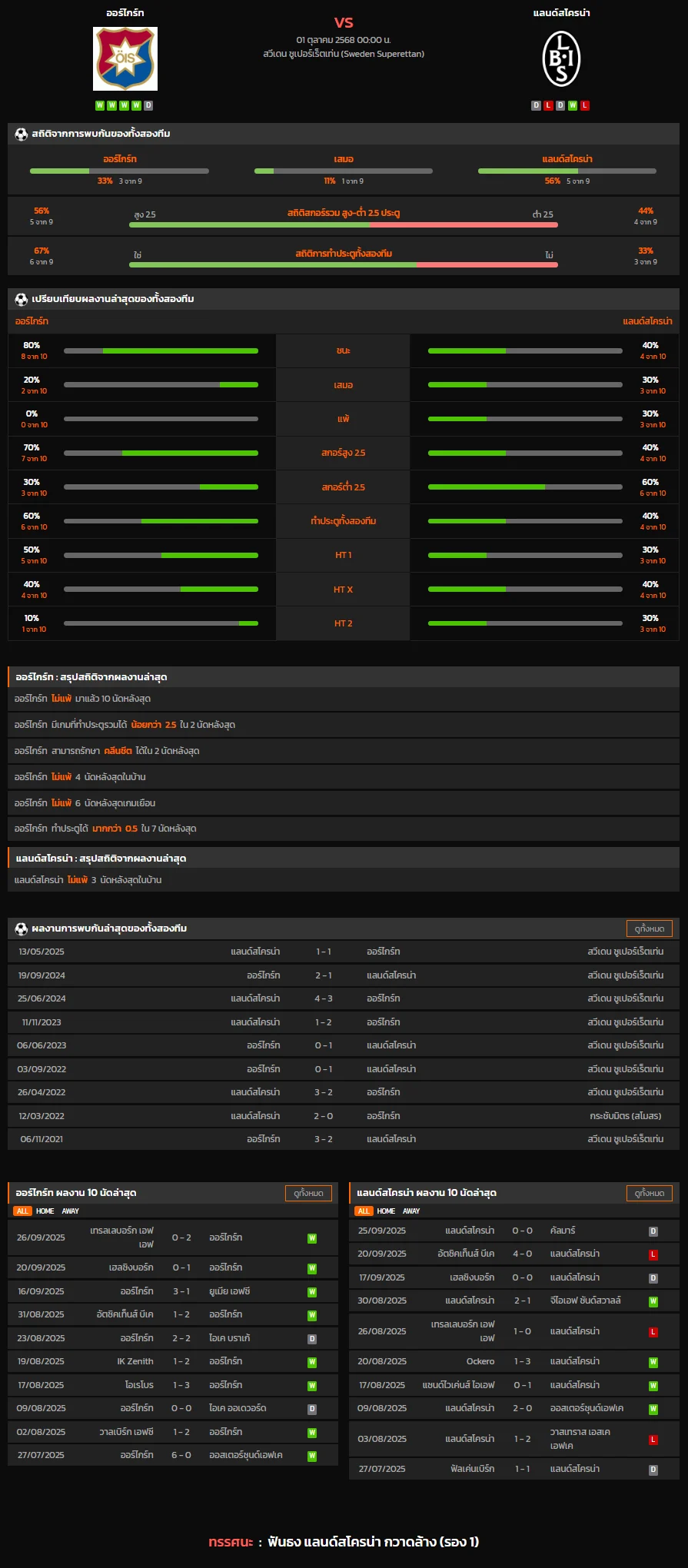Click the D badge on ออร์ไกร์ท 2-2 ไอเค บราเก้ row

[312, 1339]
